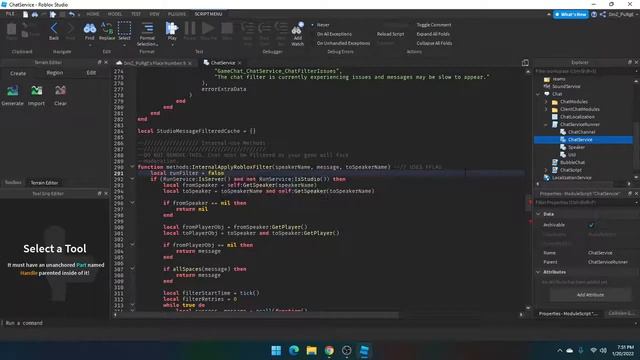Open the Debug Errors Never dropdown
The width and height of the screenshot is (640, 360).
click(x=322, y=25)
